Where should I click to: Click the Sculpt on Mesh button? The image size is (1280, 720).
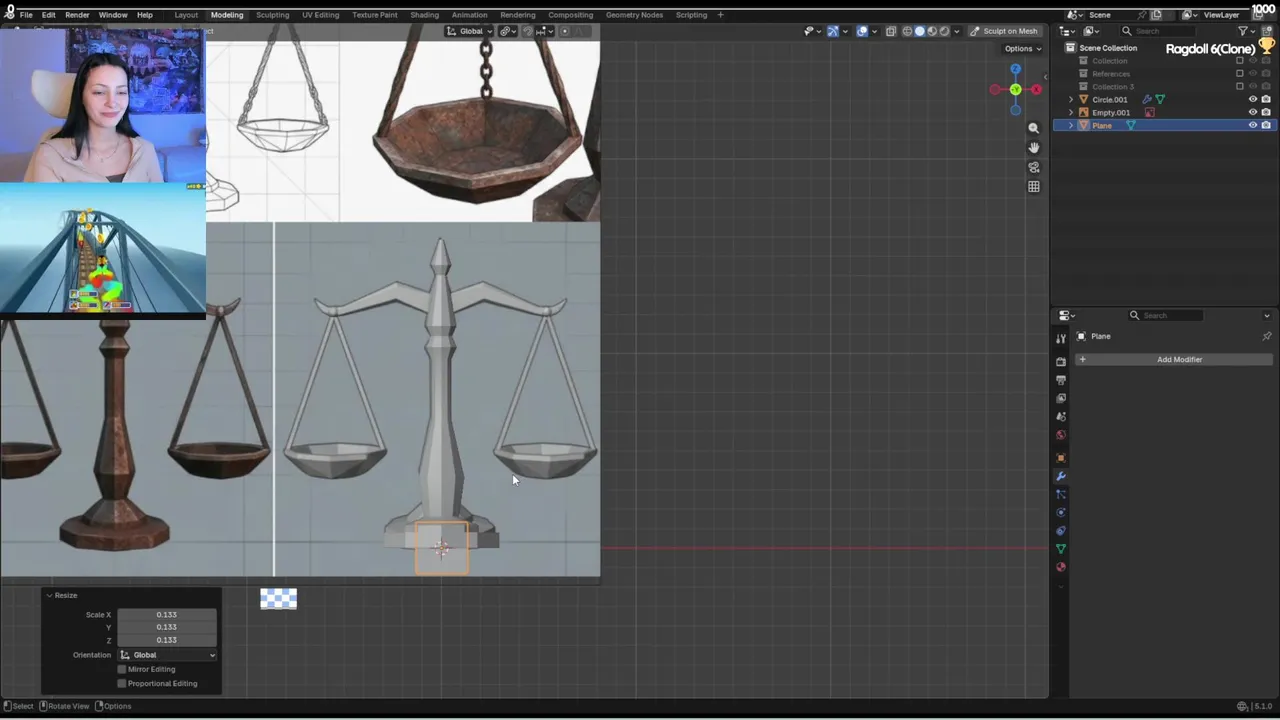[1004, 31]
